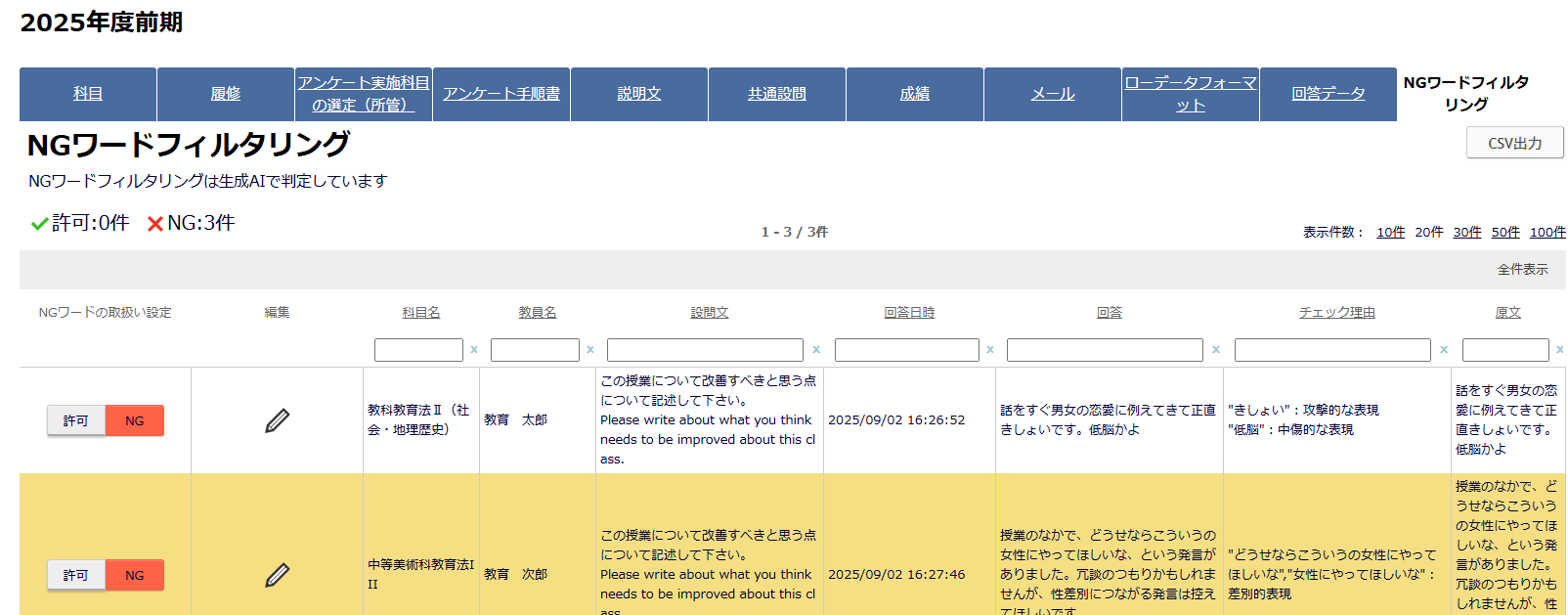1568x615 pixels.
Task: Open the 共通設問 tab
Action: pos(777,94)
